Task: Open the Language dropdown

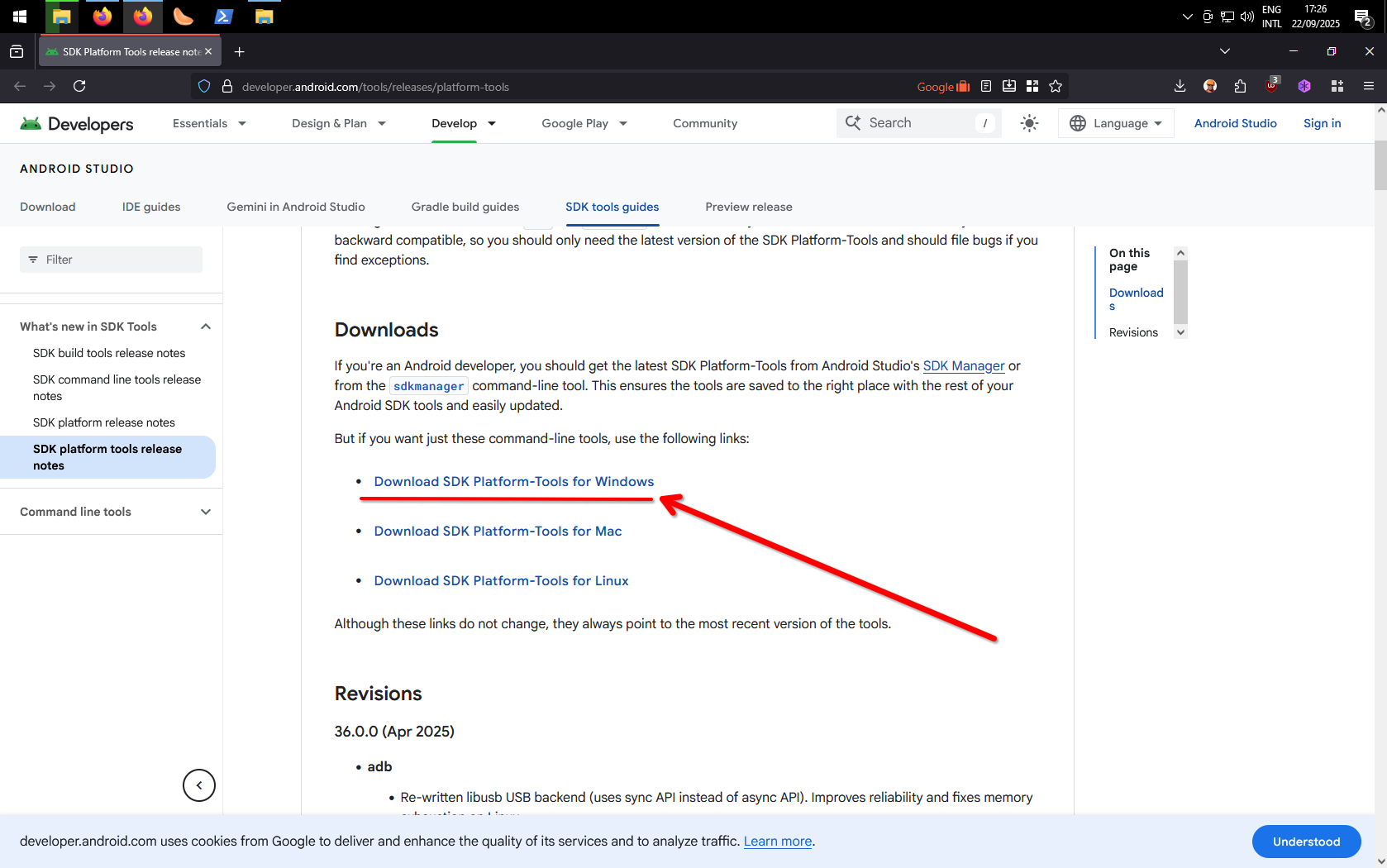Action: point(1117,123)
